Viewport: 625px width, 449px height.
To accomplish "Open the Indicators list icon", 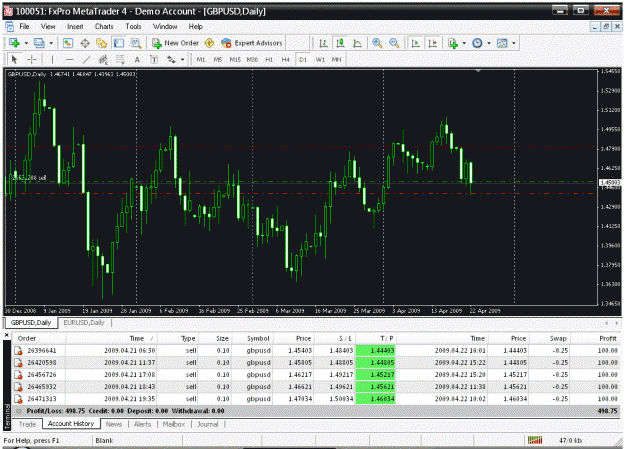I will tap(453, 43).
